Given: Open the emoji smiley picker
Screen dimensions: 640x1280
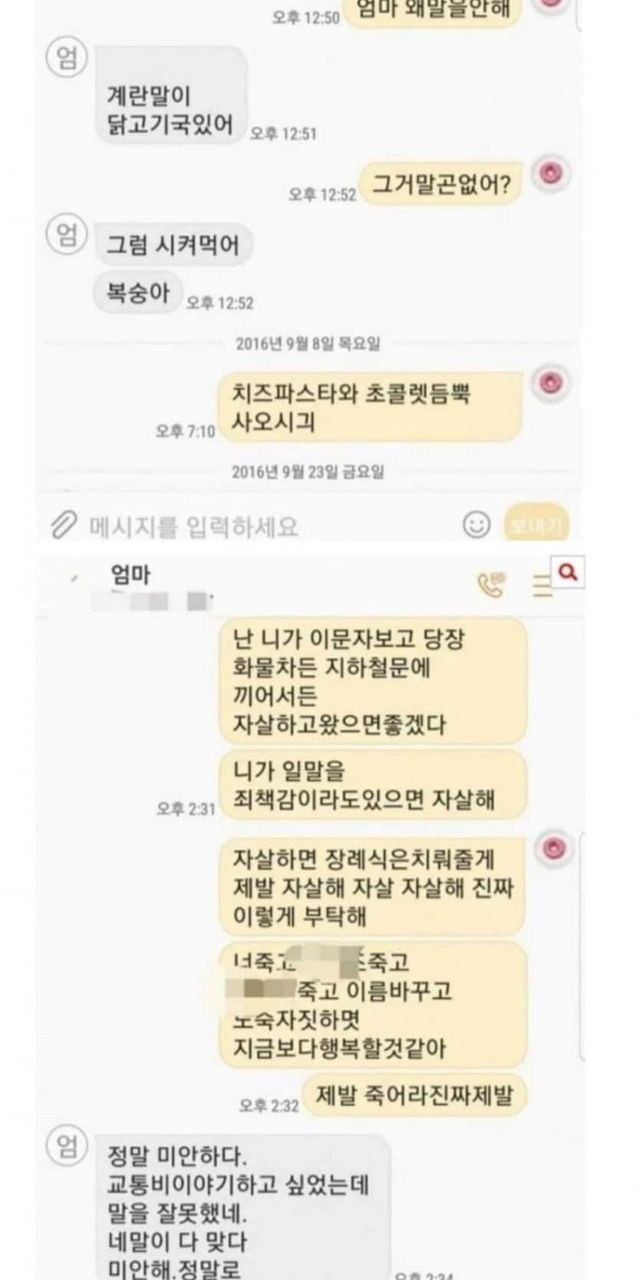Looking at the screenshot, I should pos(478,524).
